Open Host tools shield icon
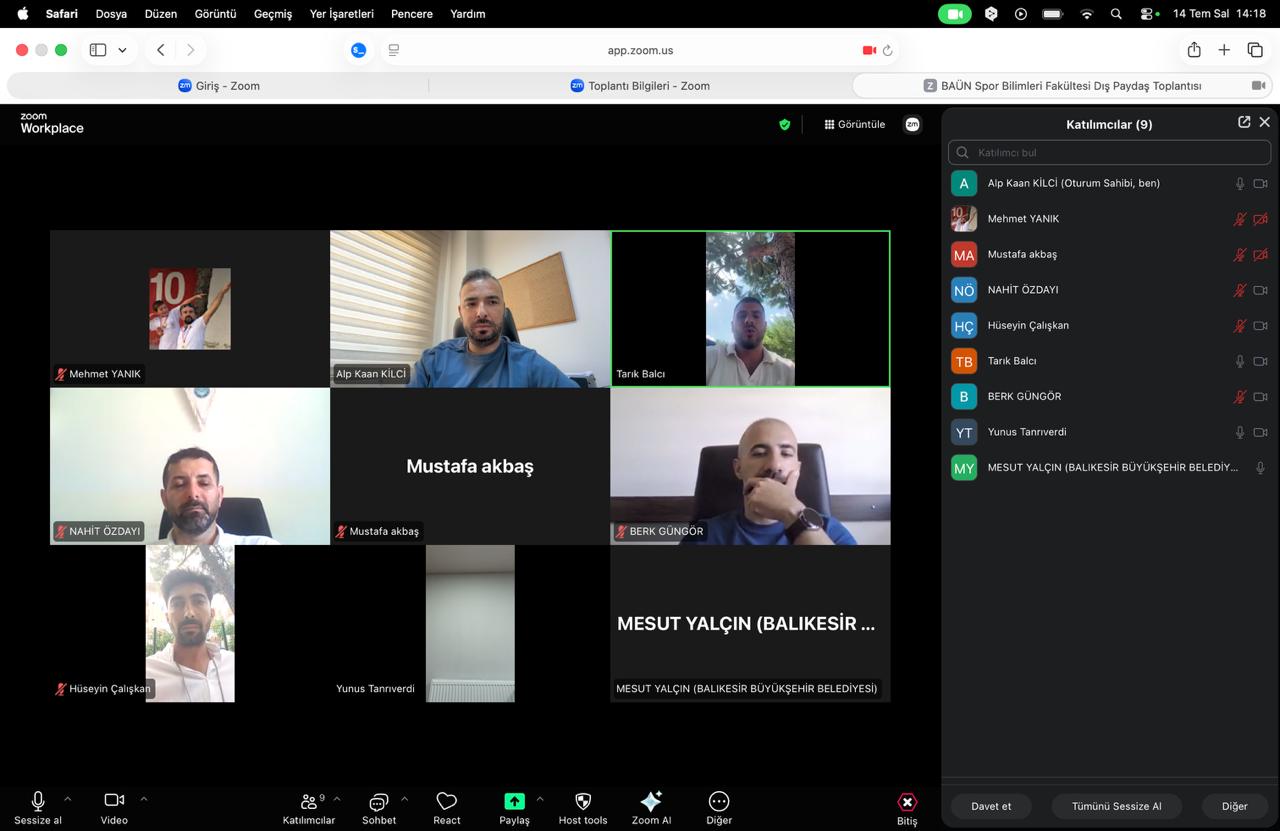Viewport: 1280px width, 831px height. coord(583,801)
